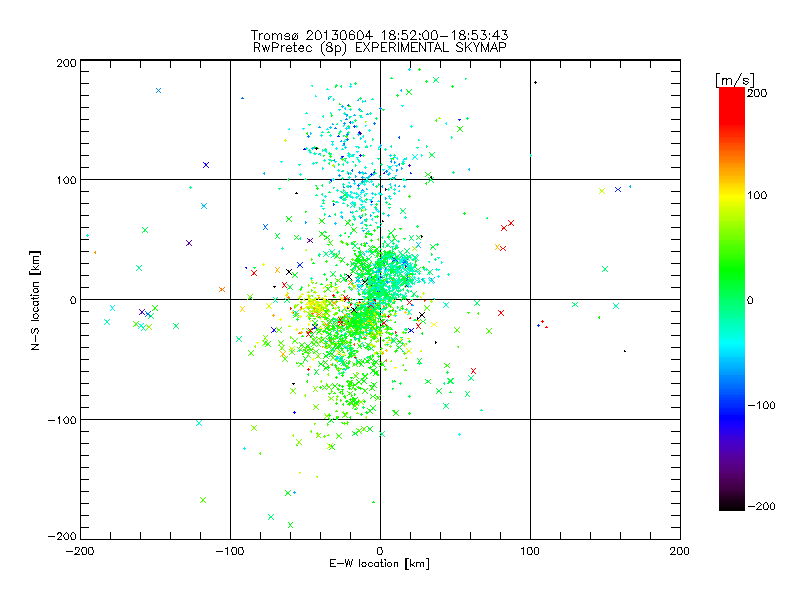Image resolution: width=800 pixels, height=600 pixels.
Task: Click E-W axis tick label "0"
Action: 380,551
